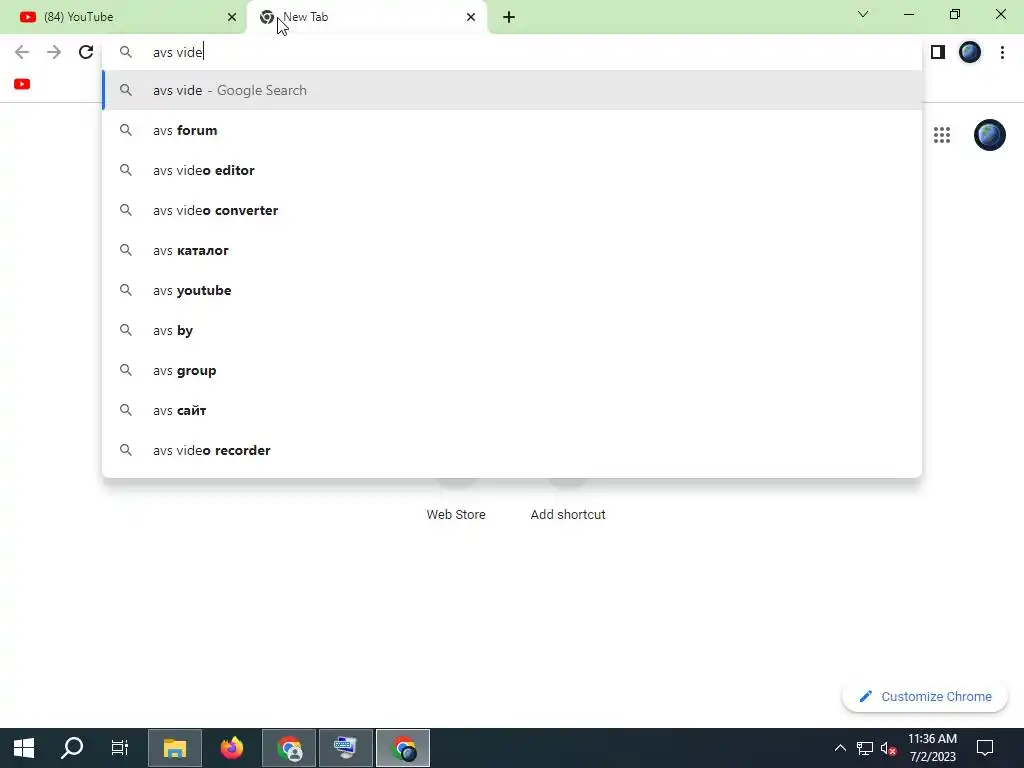This screenshot has width=1024, height=768.
Task: Click the address bar typed text
Action: coord(178,52)
